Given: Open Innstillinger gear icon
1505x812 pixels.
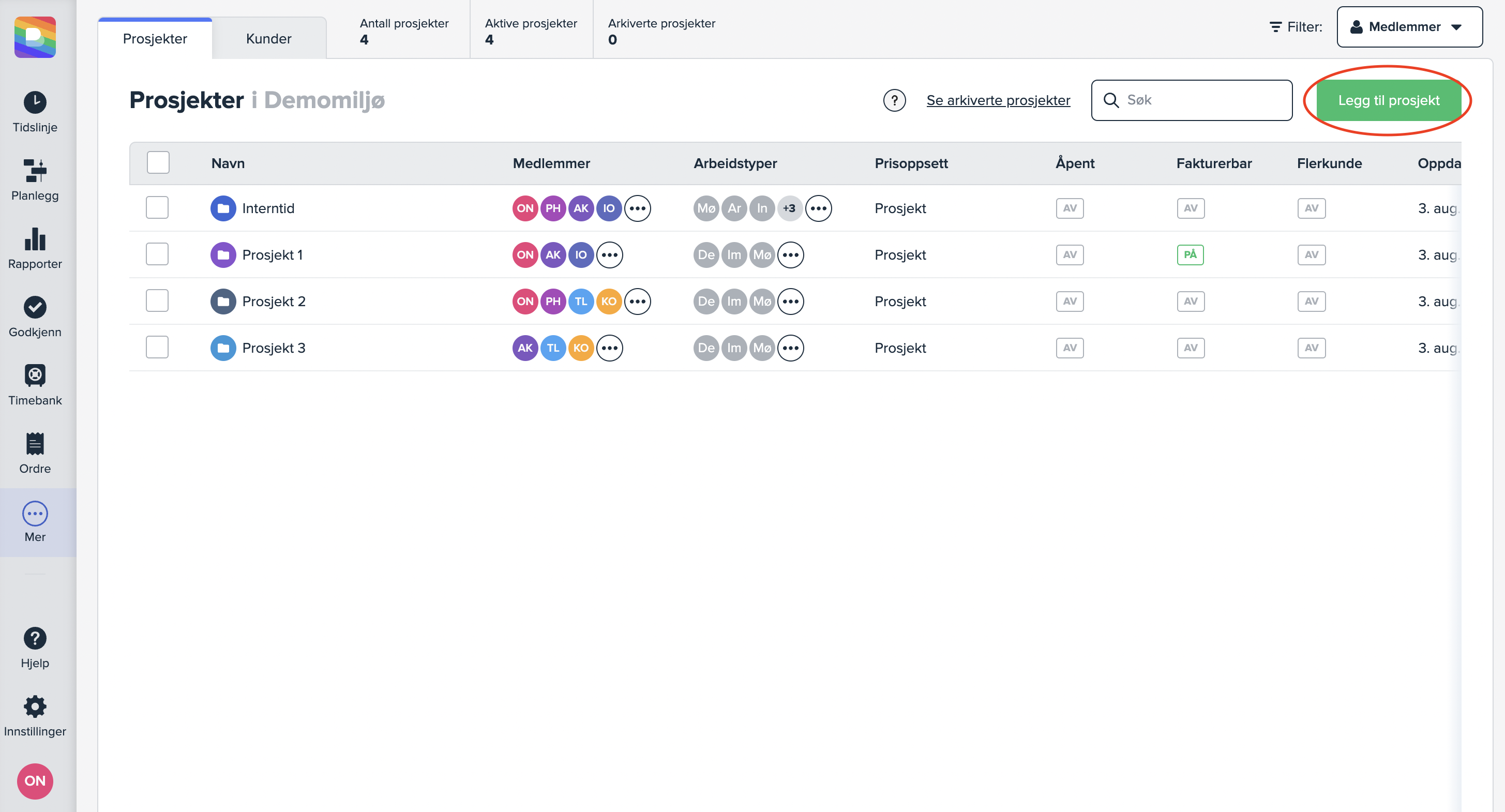Looking at the screenshot, I should coord(35,707).
